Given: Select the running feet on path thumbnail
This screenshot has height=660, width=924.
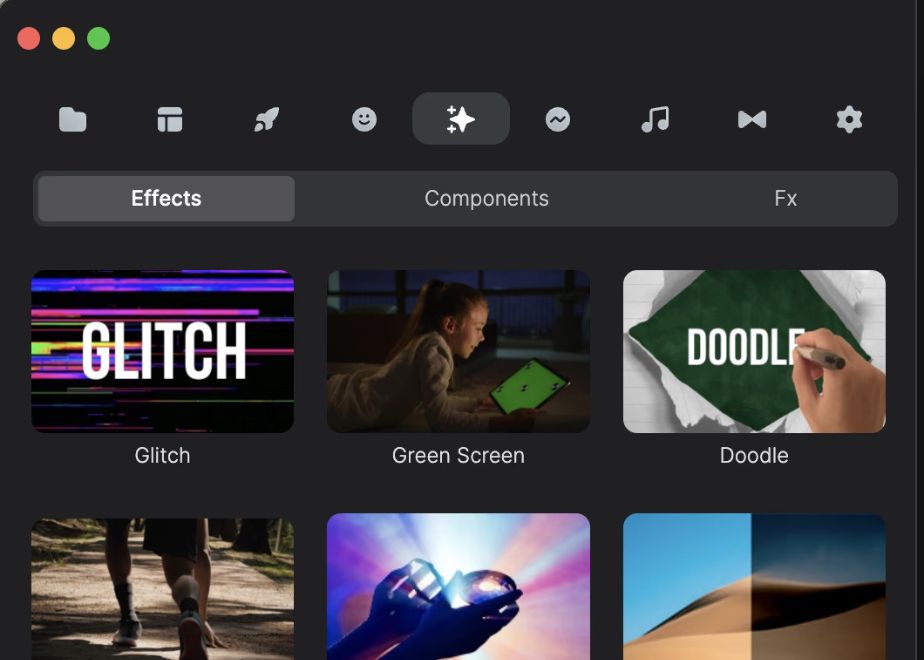Looking at the screenshot, I should click(162, 588).
